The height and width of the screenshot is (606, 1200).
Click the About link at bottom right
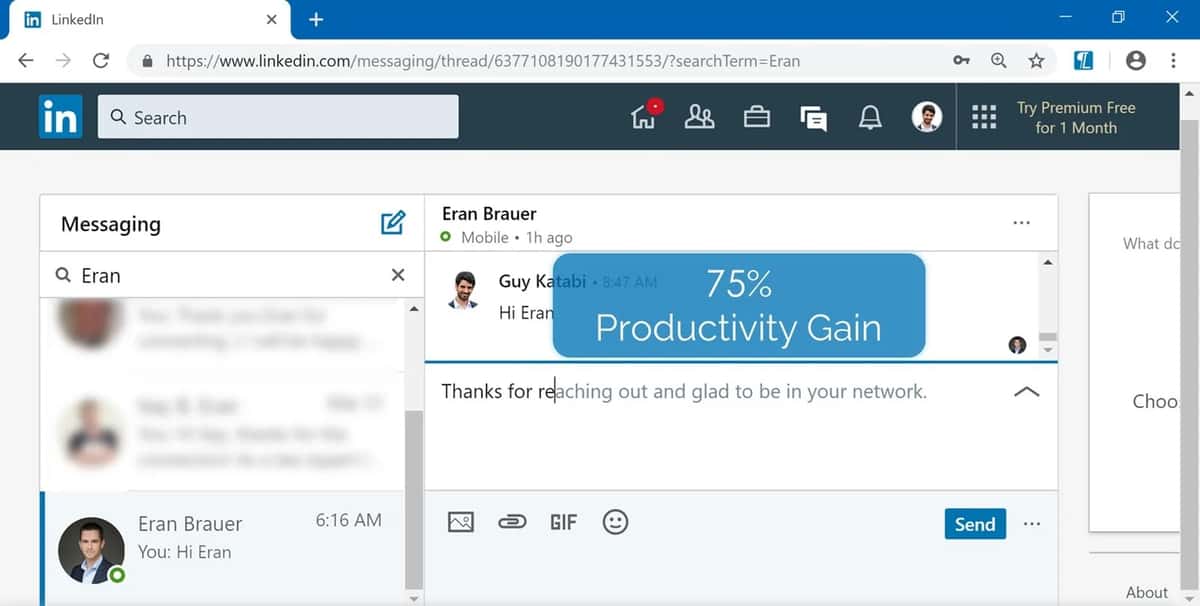(1147, 592)
